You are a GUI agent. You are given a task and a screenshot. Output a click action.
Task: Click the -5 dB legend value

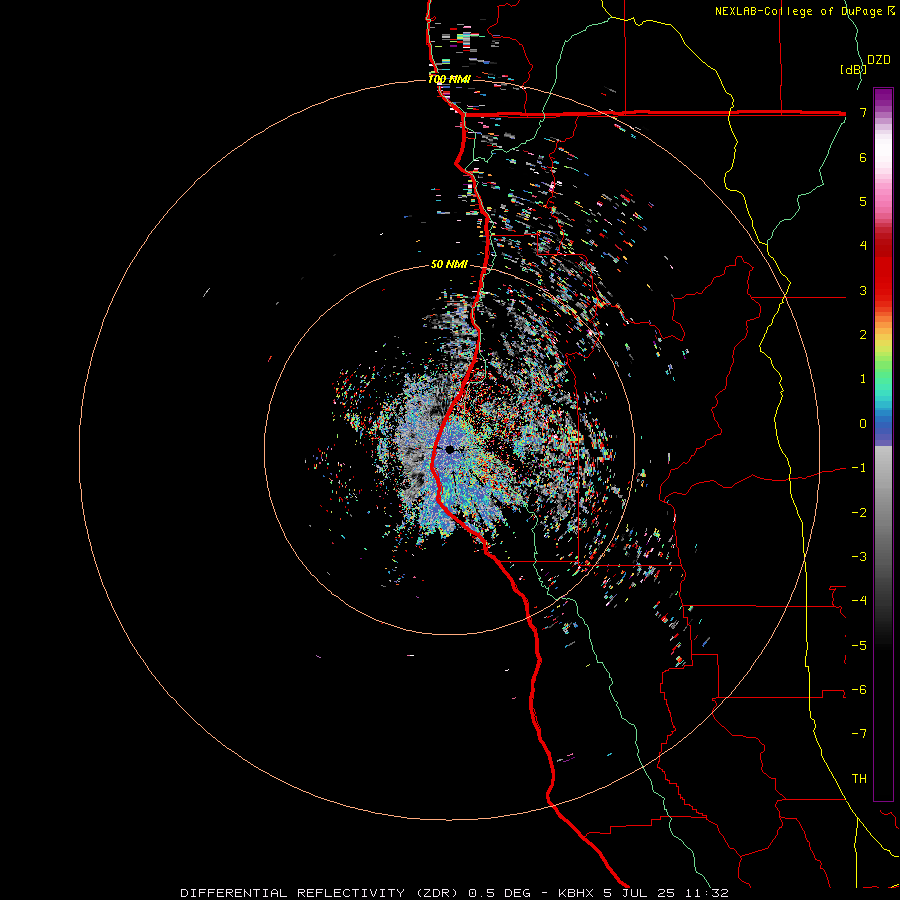click(x=859, y=646)
